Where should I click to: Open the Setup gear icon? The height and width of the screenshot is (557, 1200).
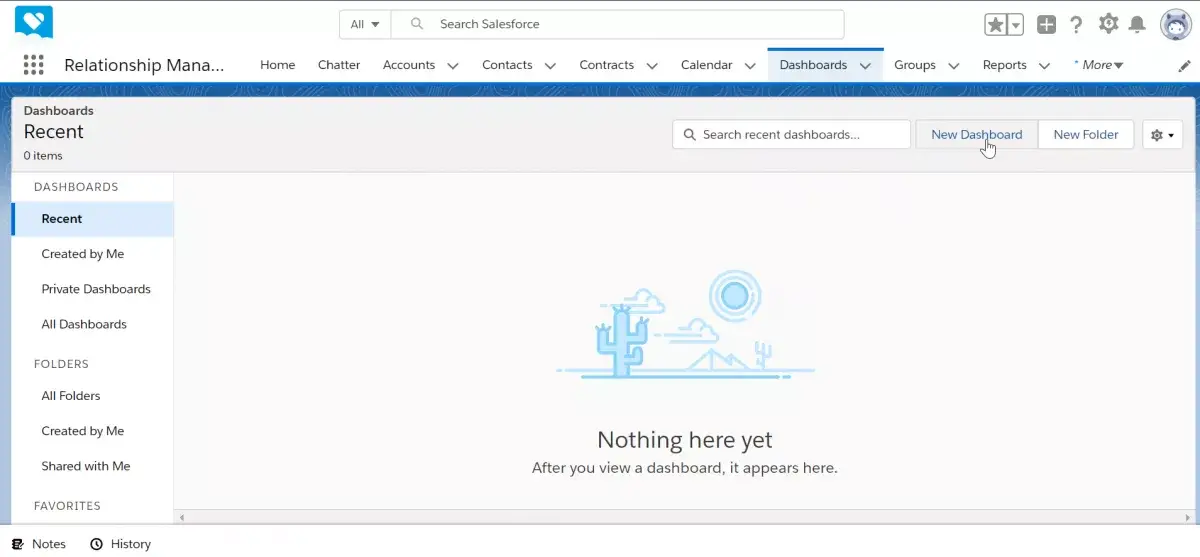click(x=1108, y=24)
